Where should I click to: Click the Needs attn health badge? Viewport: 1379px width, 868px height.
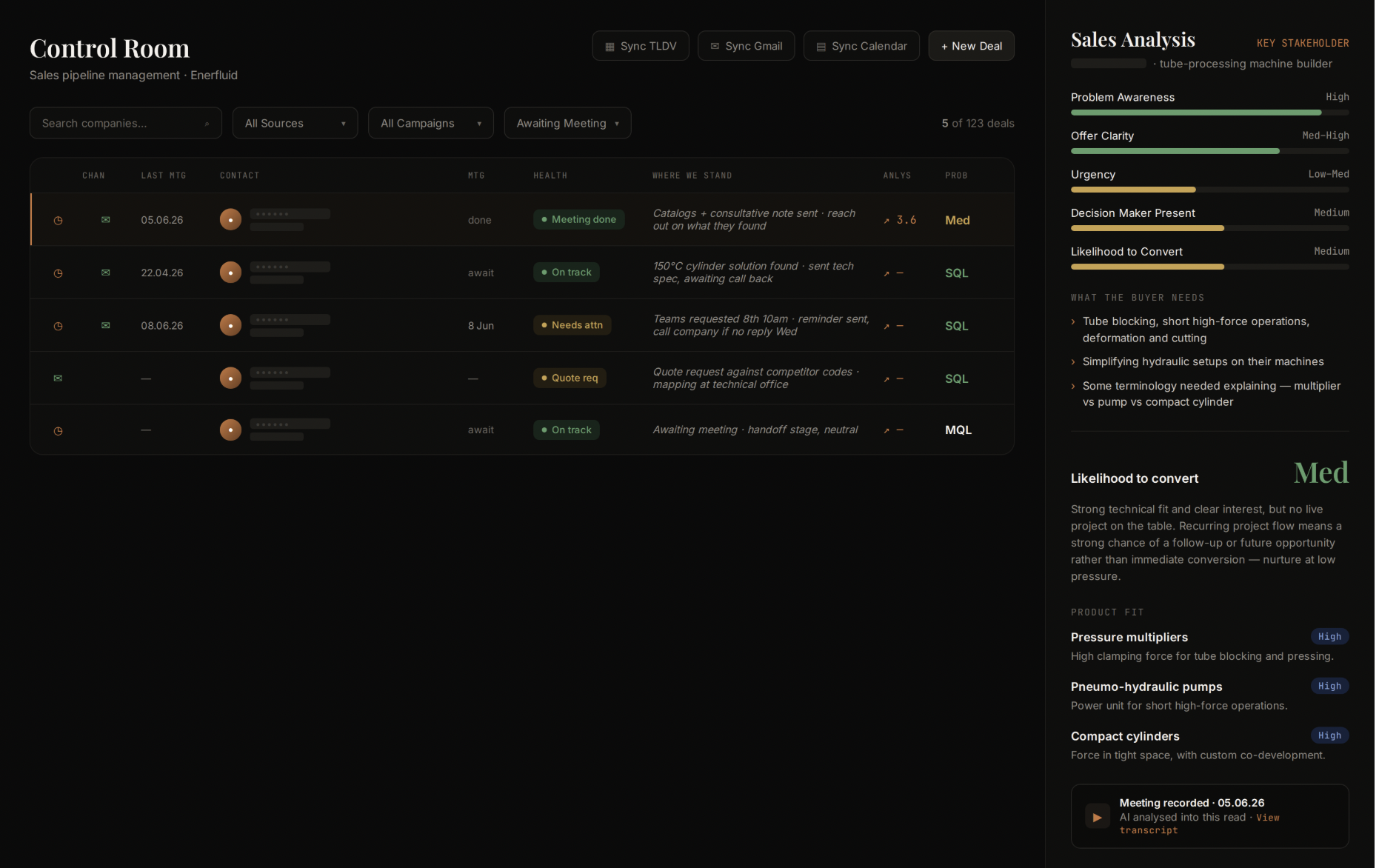[x=572, y=325]
